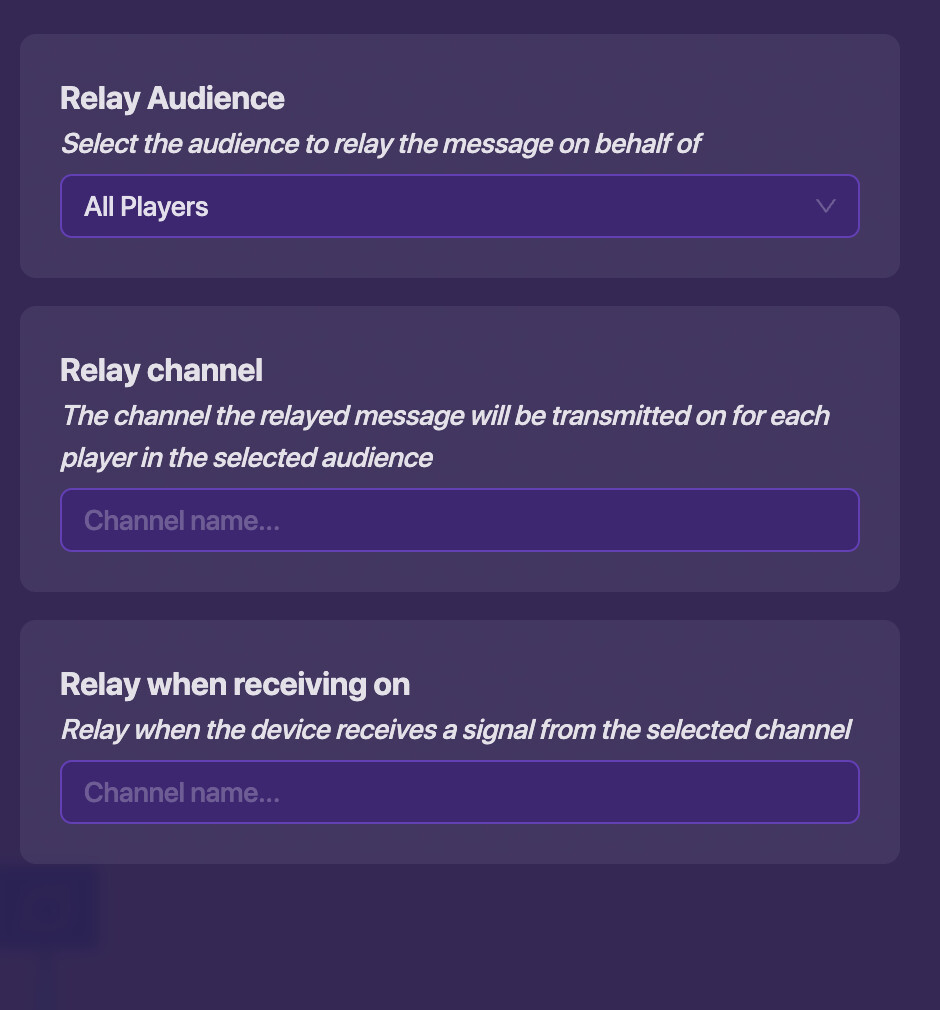Click 'player in the selected audience' text line

[246, 458]
